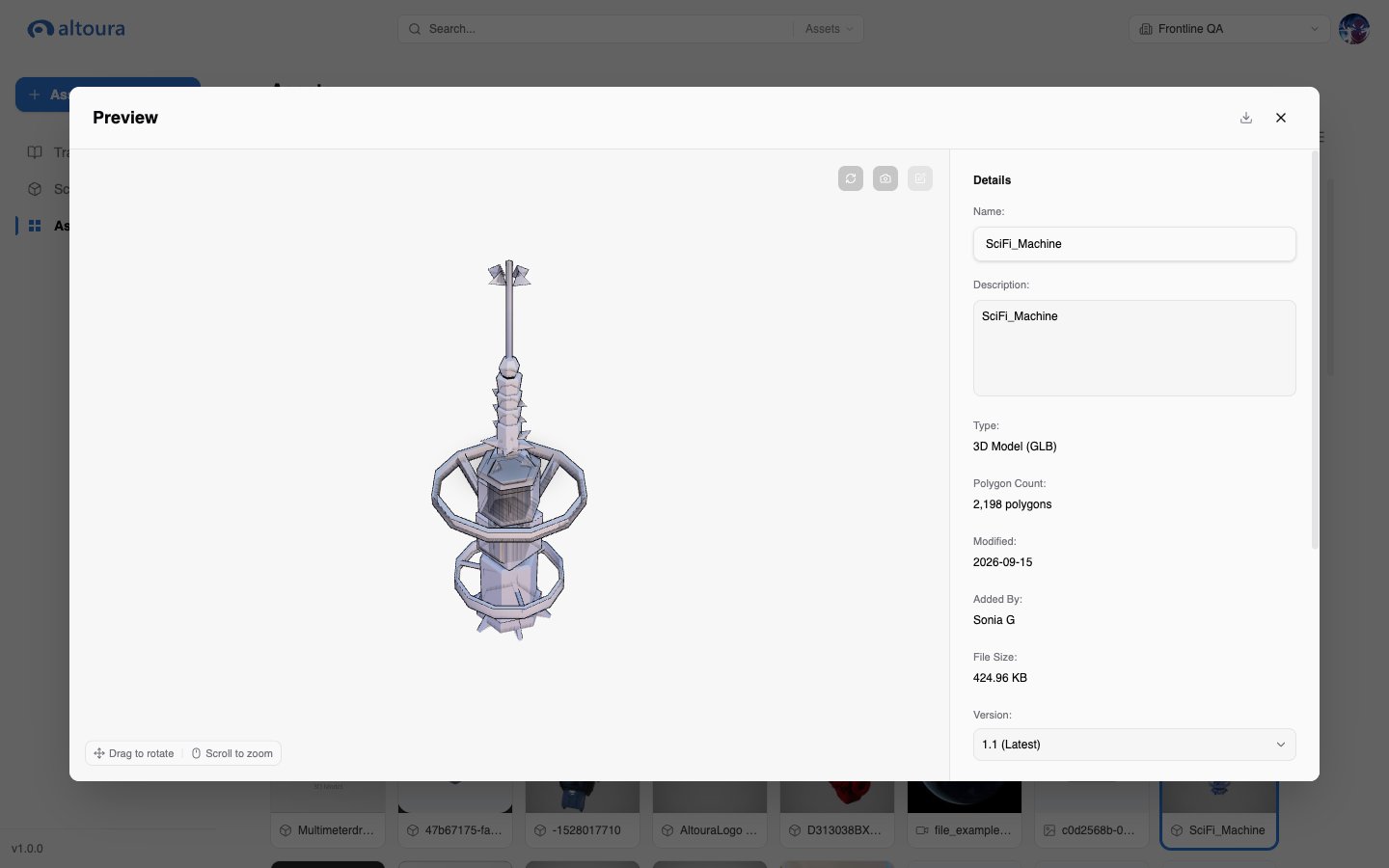Click the search magnifier icon
This screenshot has width=1389, height=868.
pos(415,29)
